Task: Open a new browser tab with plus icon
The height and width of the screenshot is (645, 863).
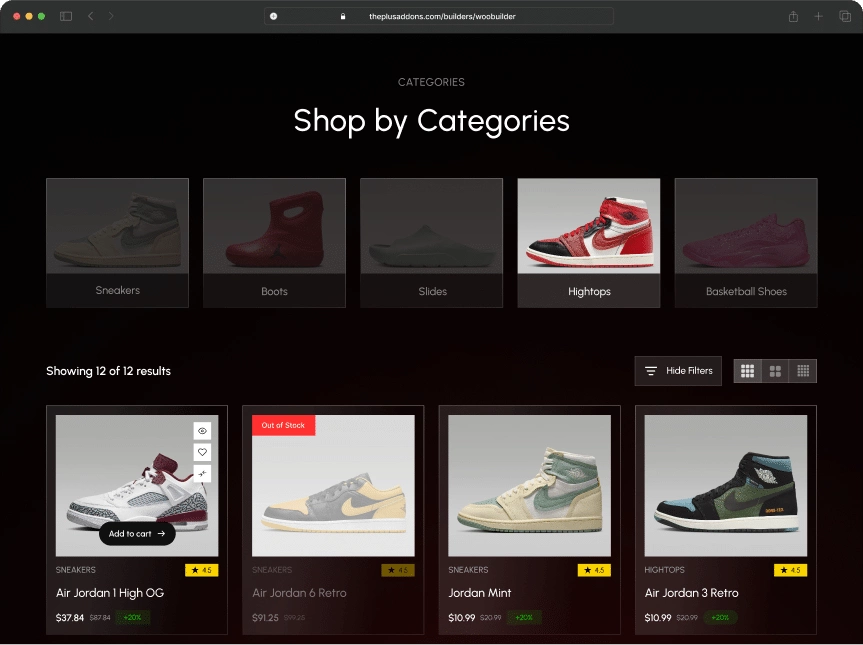Action: 818,17
